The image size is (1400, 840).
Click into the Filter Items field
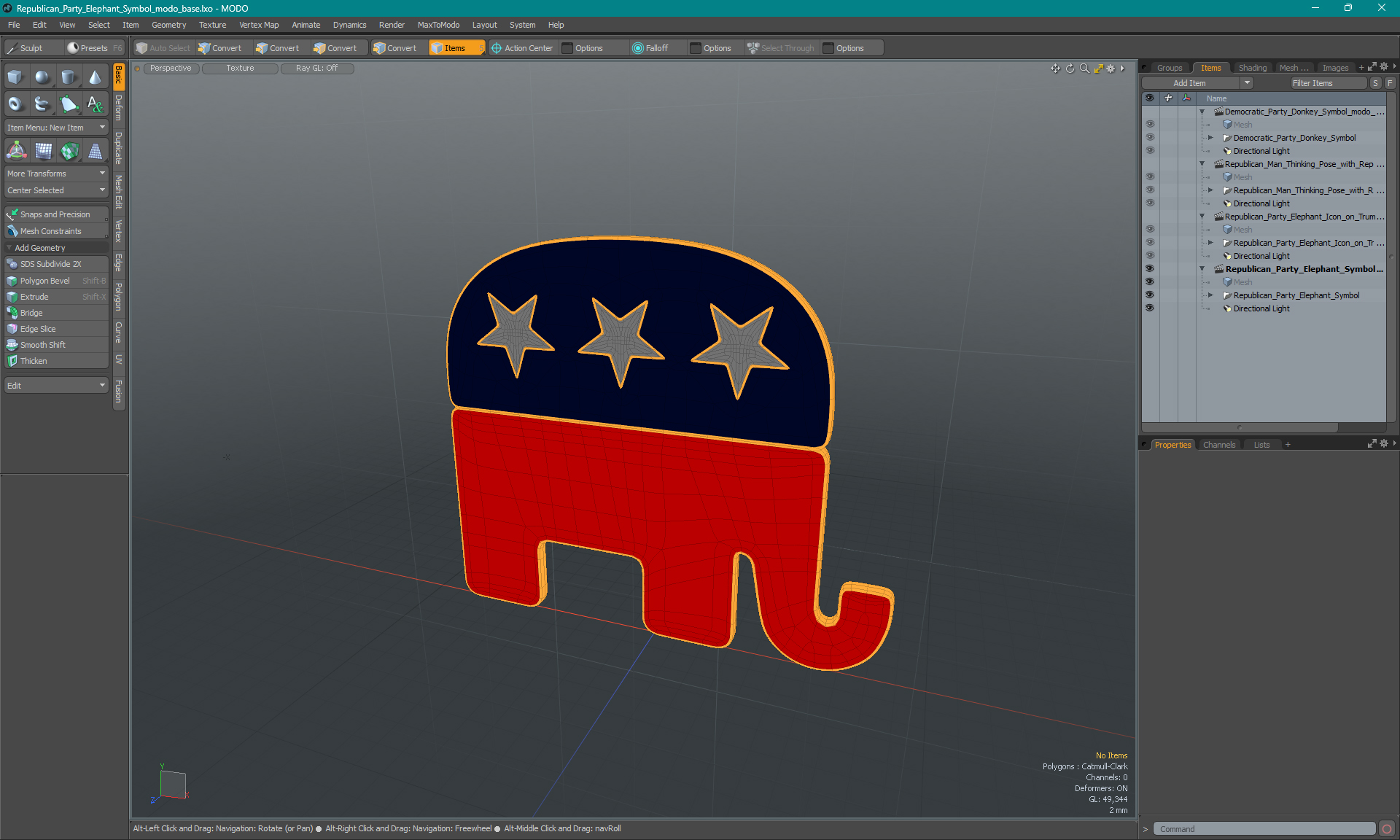coord(1328,83)
